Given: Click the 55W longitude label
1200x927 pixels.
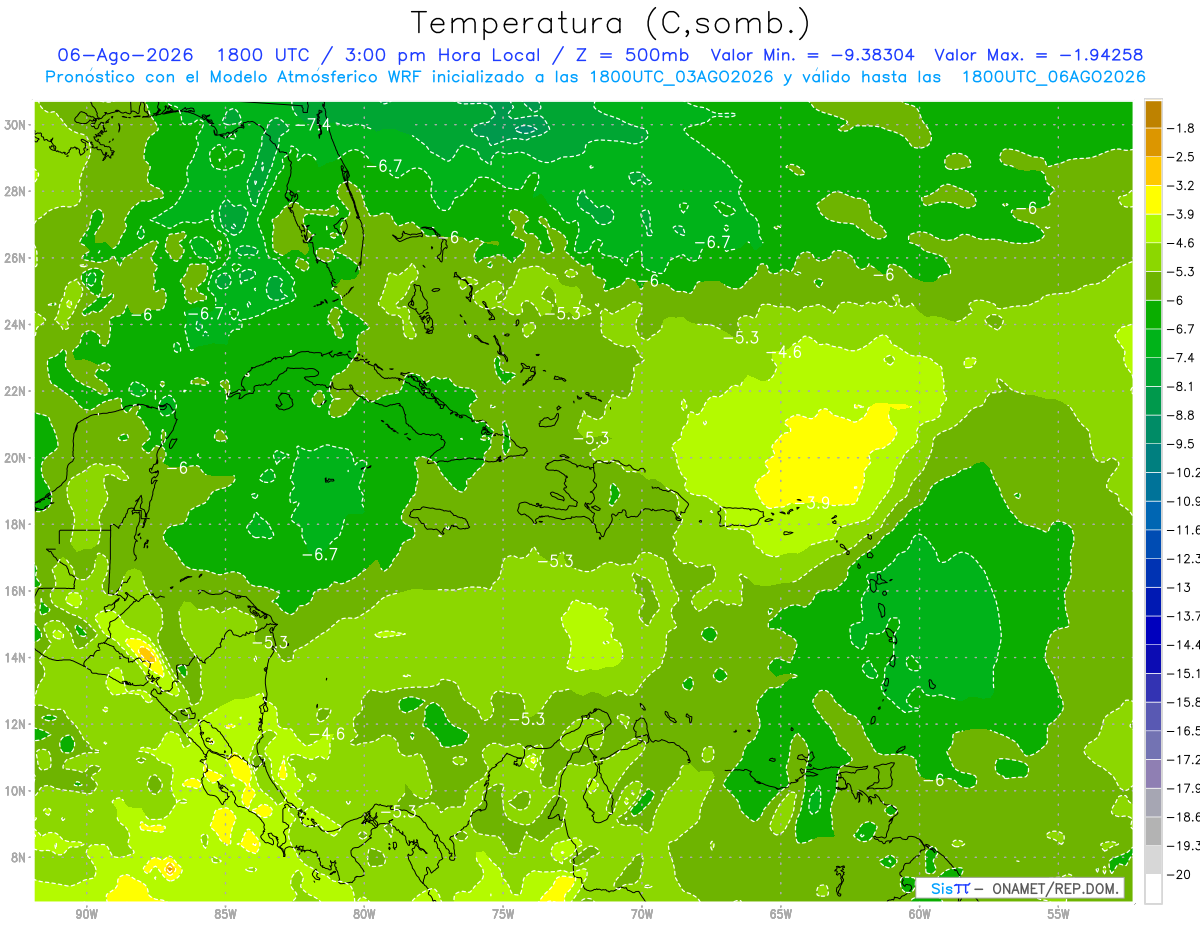Looking at the screenshot, I should [x=1059, y=914].
